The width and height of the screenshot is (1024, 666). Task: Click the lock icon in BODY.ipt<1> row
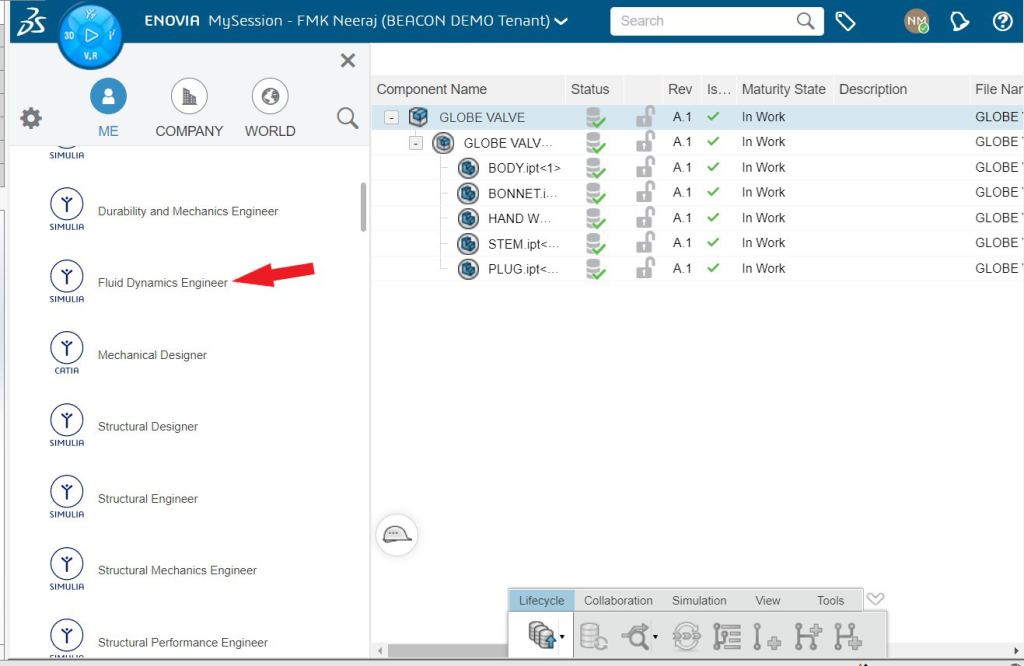click(645, 167)
